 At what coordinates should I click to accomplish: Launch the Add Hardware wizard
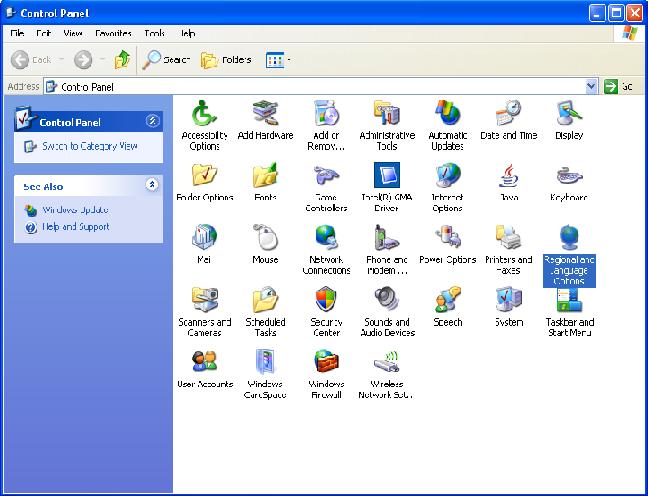pyautogui.click(x=265, y=120)
